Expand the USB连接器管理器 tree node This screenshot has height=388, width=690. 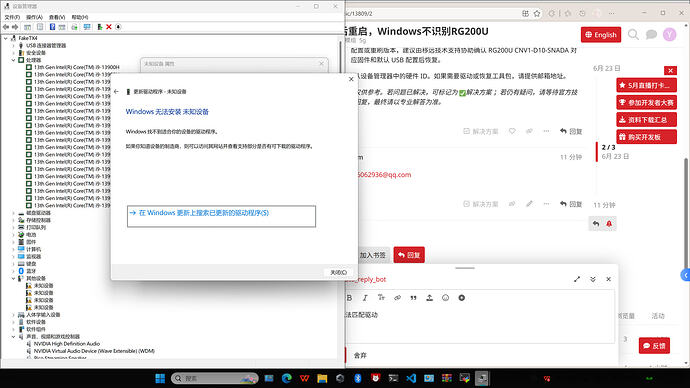tap(14, 45)
